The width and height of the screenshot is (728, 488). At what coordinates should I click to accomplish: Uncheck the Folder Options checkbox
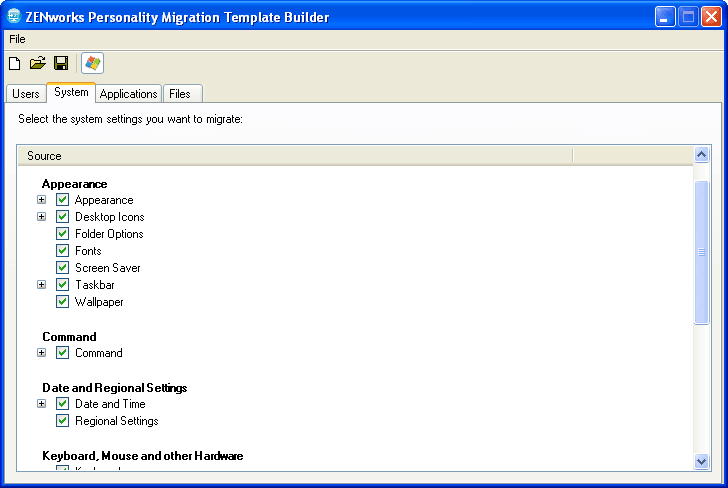(x=63, y=234)
